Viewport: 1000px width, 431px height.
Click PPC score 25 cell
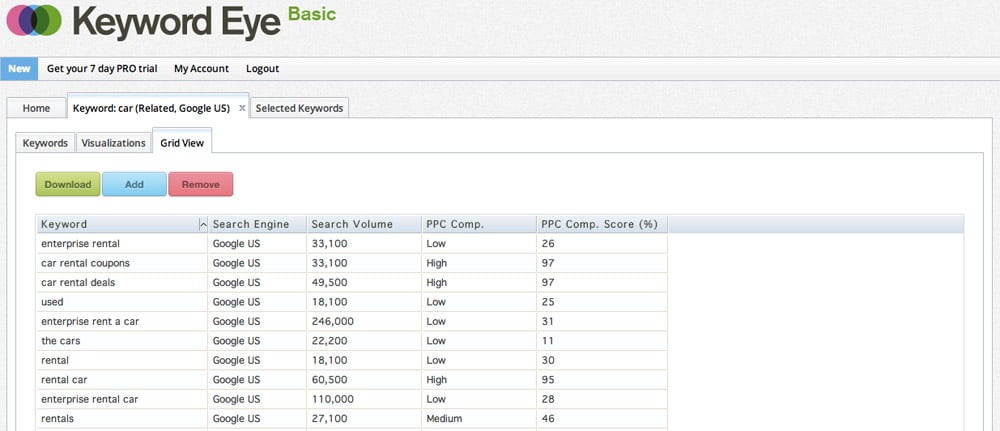(602, 302)
